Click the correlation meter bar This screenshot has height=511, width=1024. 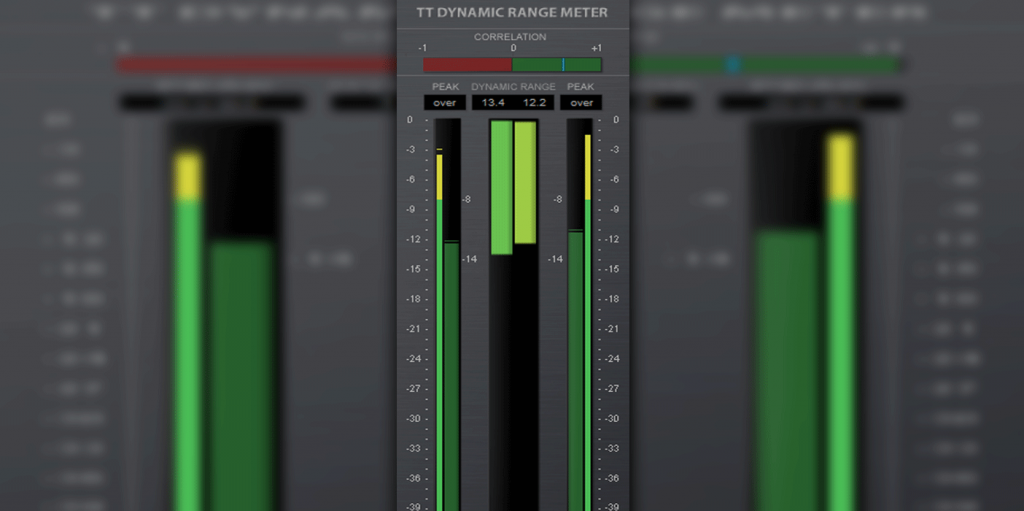point(512,65)
